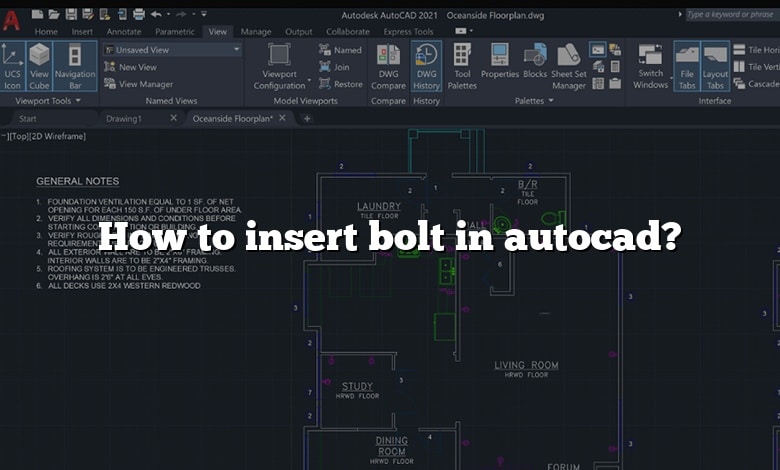Screen dimensions: 780x470
Task: Click the Switch Windows icon
Action: coord(651,66)
